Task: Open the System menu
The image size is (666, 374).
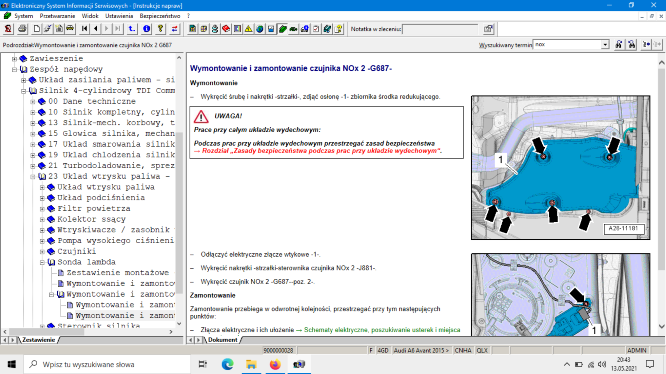Action: coord(23,16)
